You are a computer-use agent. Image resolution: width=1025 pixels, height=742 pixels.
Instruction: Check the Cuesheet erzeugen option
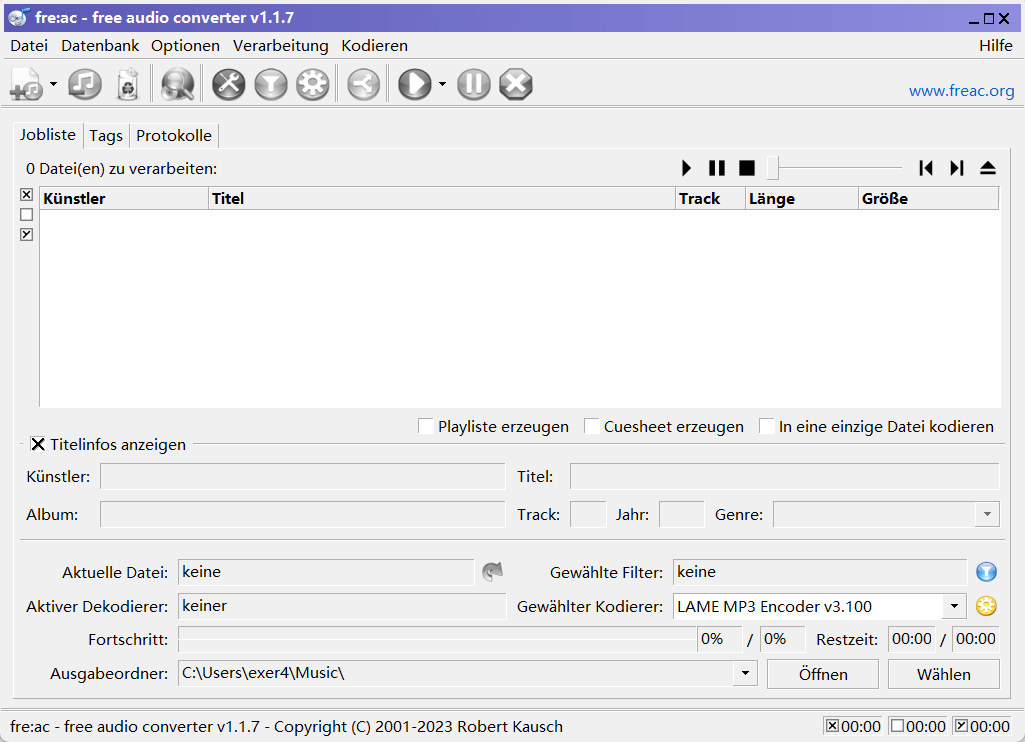591,426
